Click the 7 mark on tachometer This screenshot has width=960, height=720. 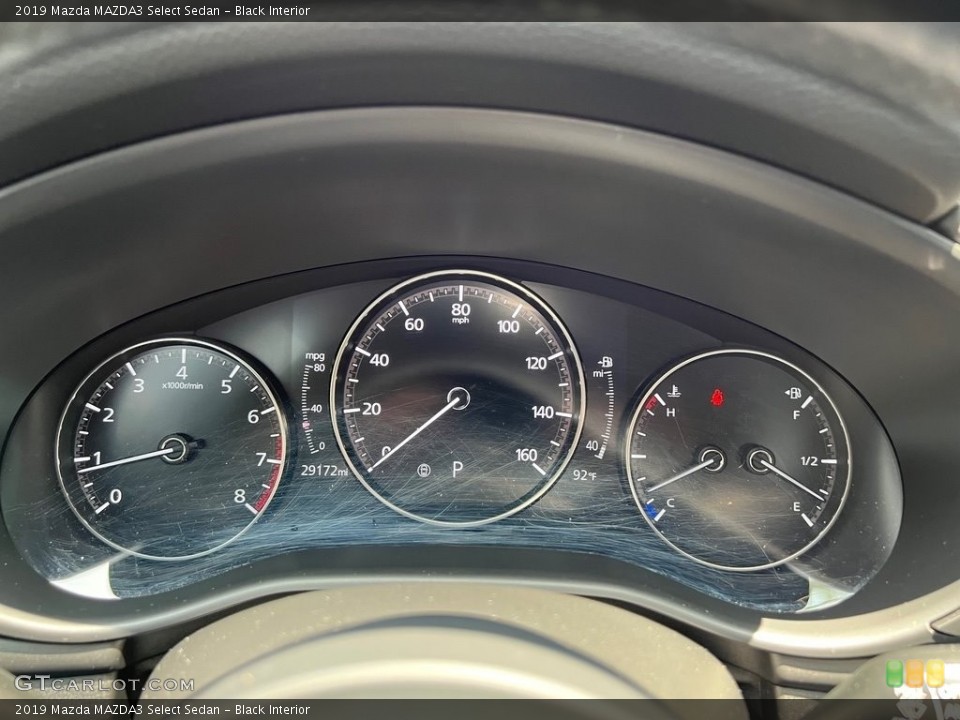(x=261, y=459)
